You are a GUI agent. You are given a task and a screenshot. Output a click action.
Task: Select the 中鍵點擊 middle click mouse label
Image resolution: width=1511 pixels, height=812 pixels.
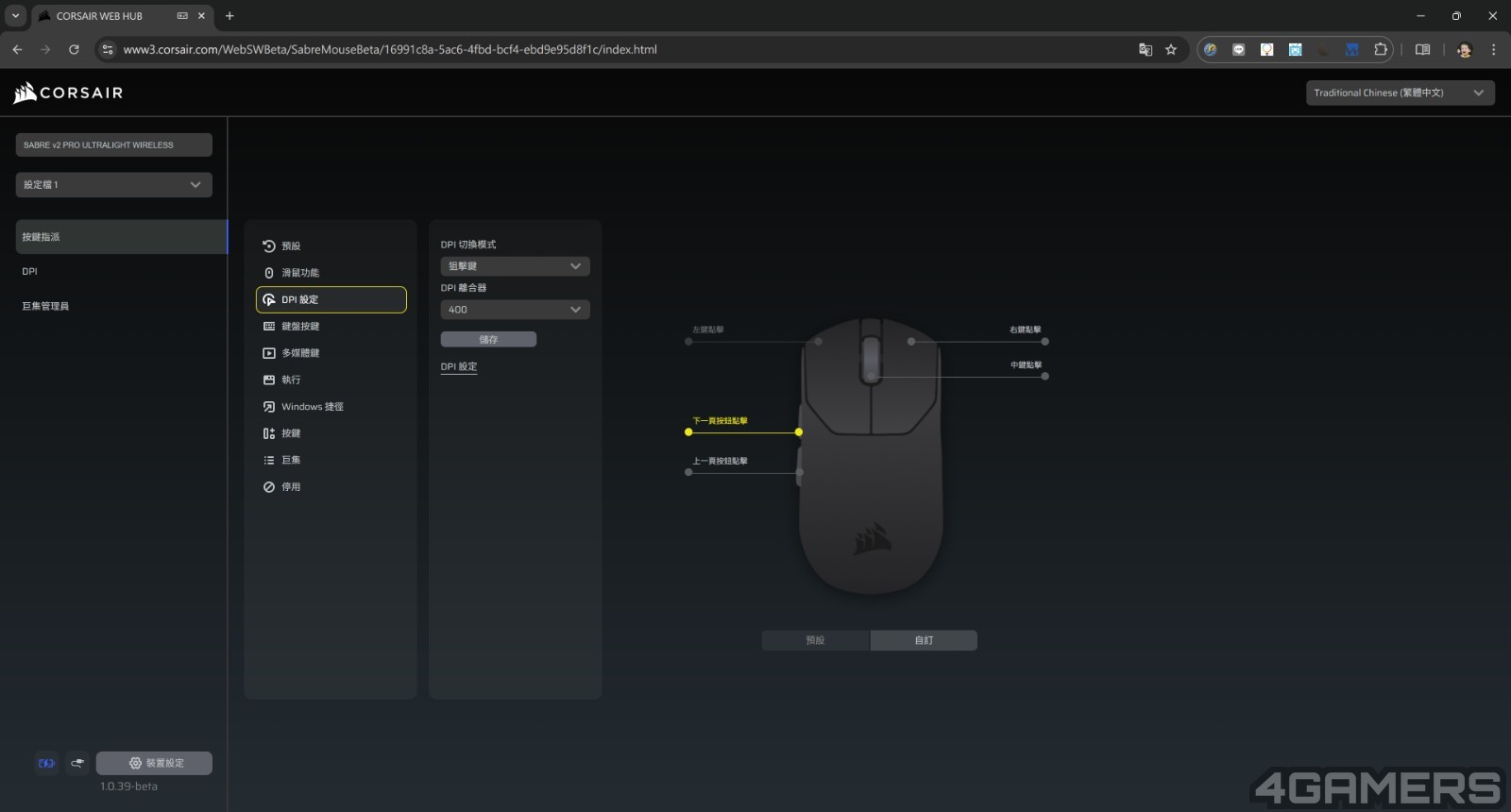point(1026,364)
